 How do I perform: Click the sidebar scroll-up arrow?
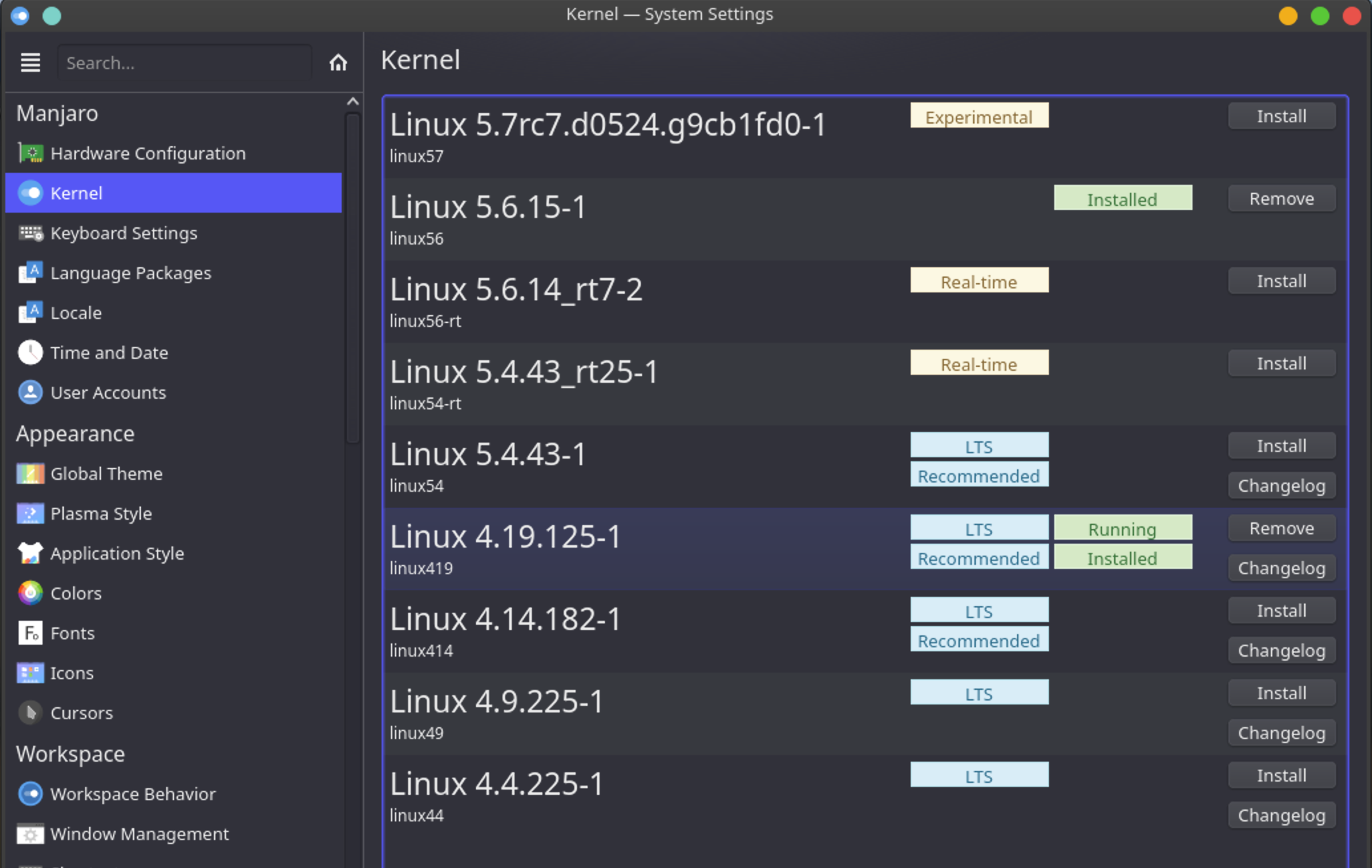[353, 102]
